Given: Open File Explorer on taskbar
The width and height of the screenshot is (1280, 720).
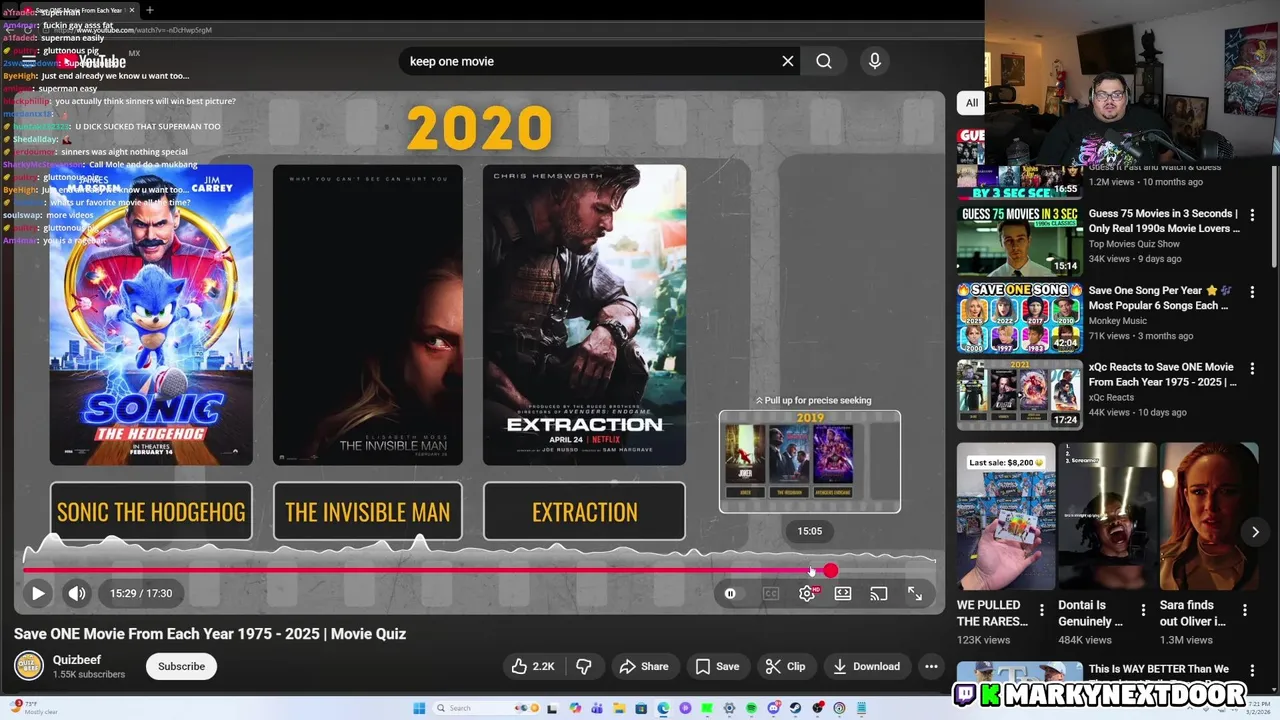Looking at the screenshot, I should [x=619, y=708].
